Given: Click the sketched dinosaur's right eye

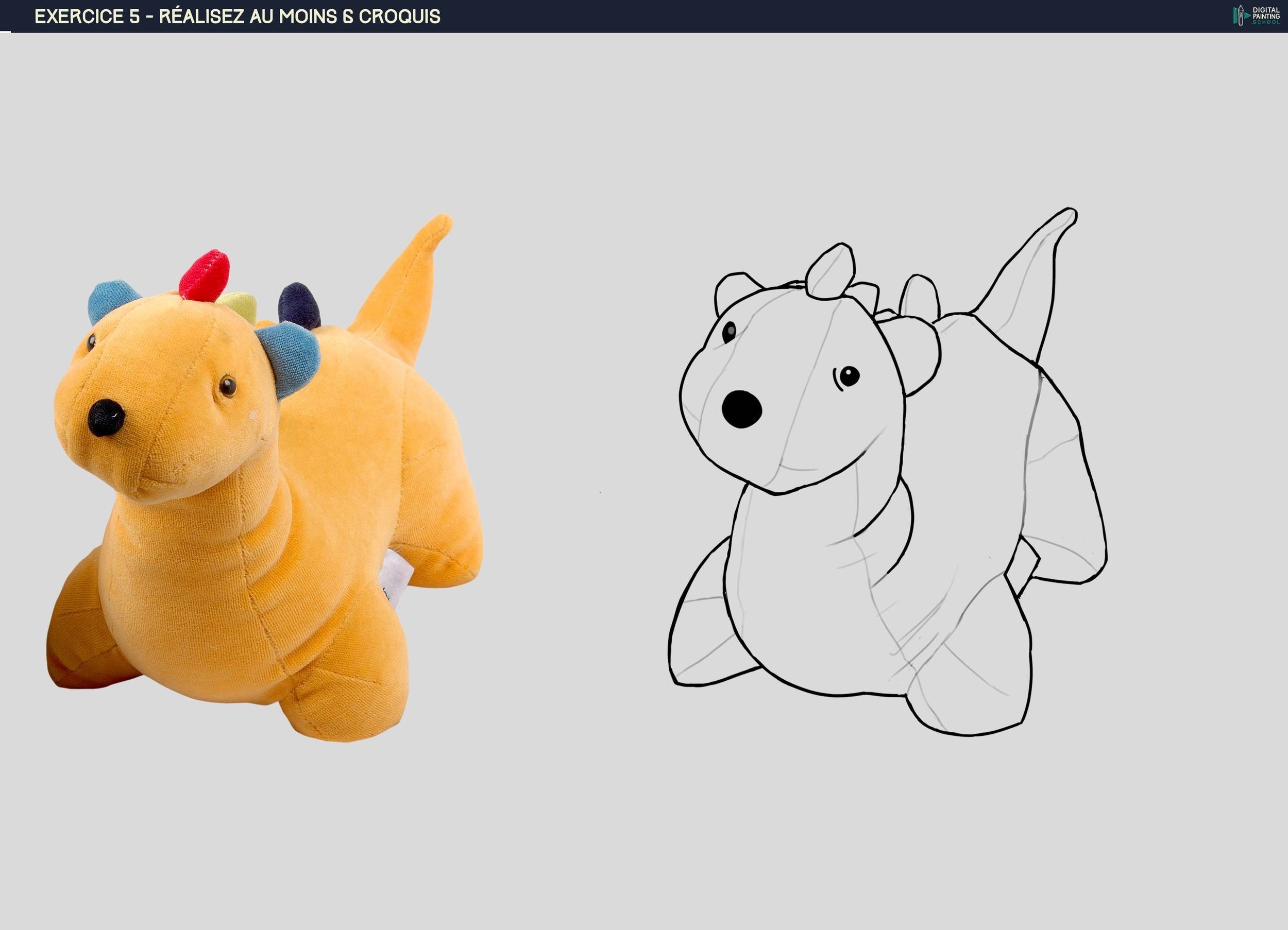Looking at the screenshot, I should click(x=850, y=375).
